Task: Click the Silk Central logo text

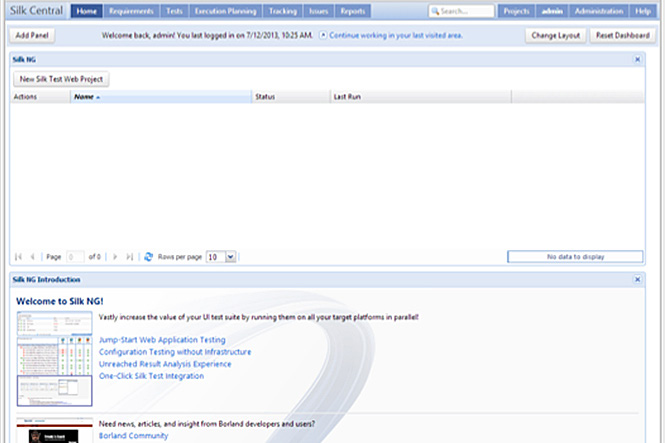Action: tap(36, 11)
